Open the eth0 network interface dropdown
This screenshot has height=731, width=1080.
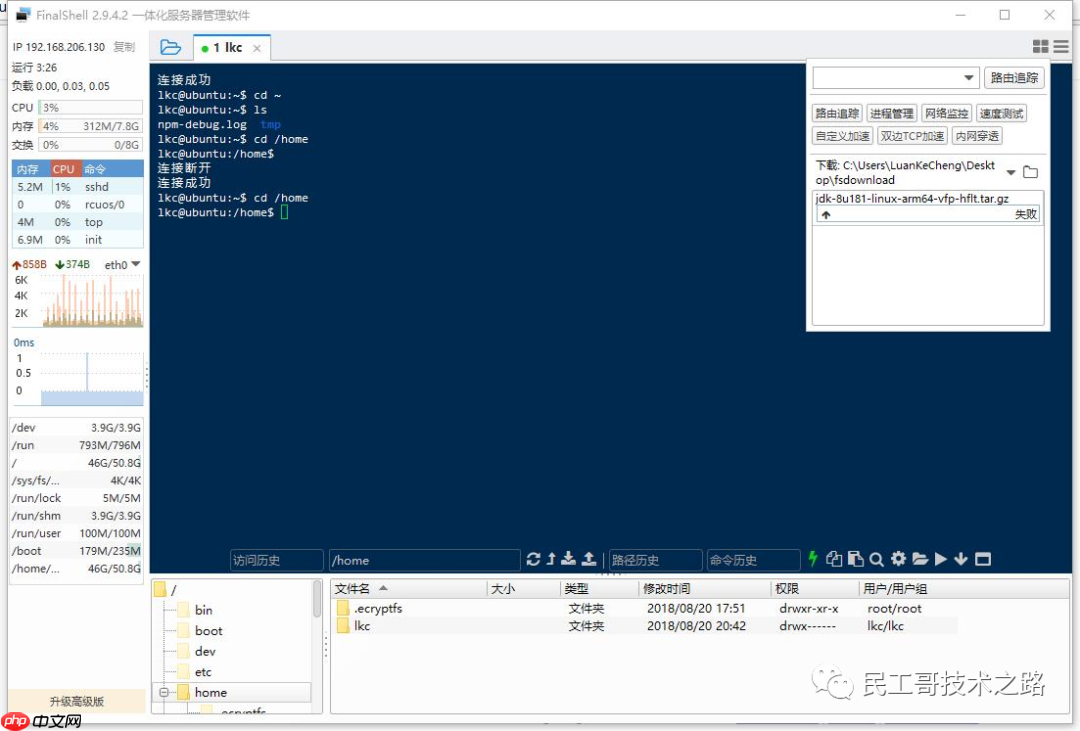(136, 265)
